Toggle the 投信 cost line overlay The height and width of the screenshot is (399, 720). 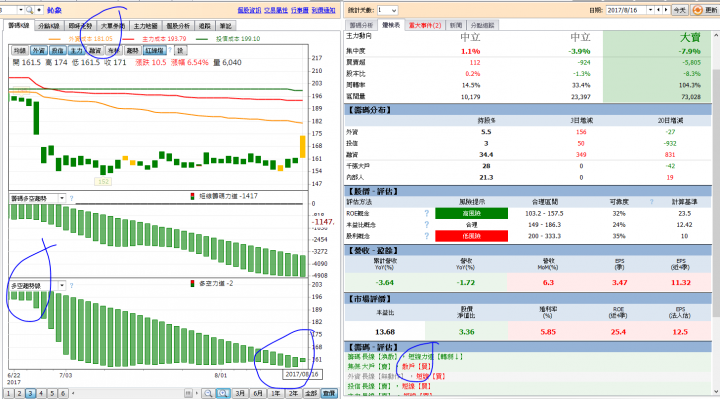pyautogui.click(x=57, y=51)
